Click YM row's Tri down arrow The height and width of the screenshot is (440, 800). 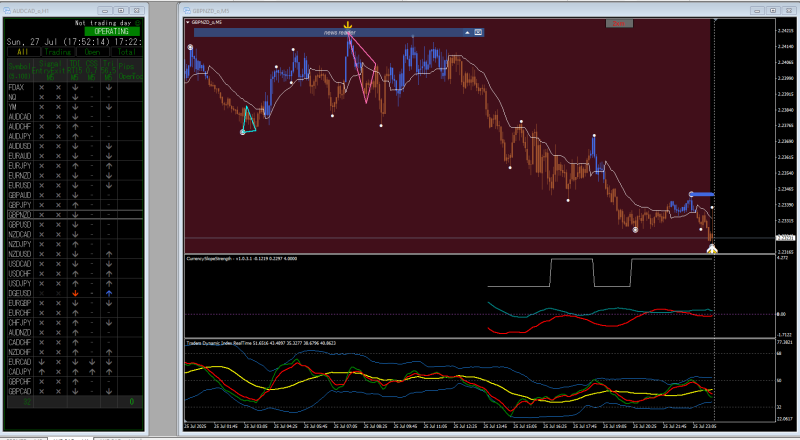[x=109, y=107]
